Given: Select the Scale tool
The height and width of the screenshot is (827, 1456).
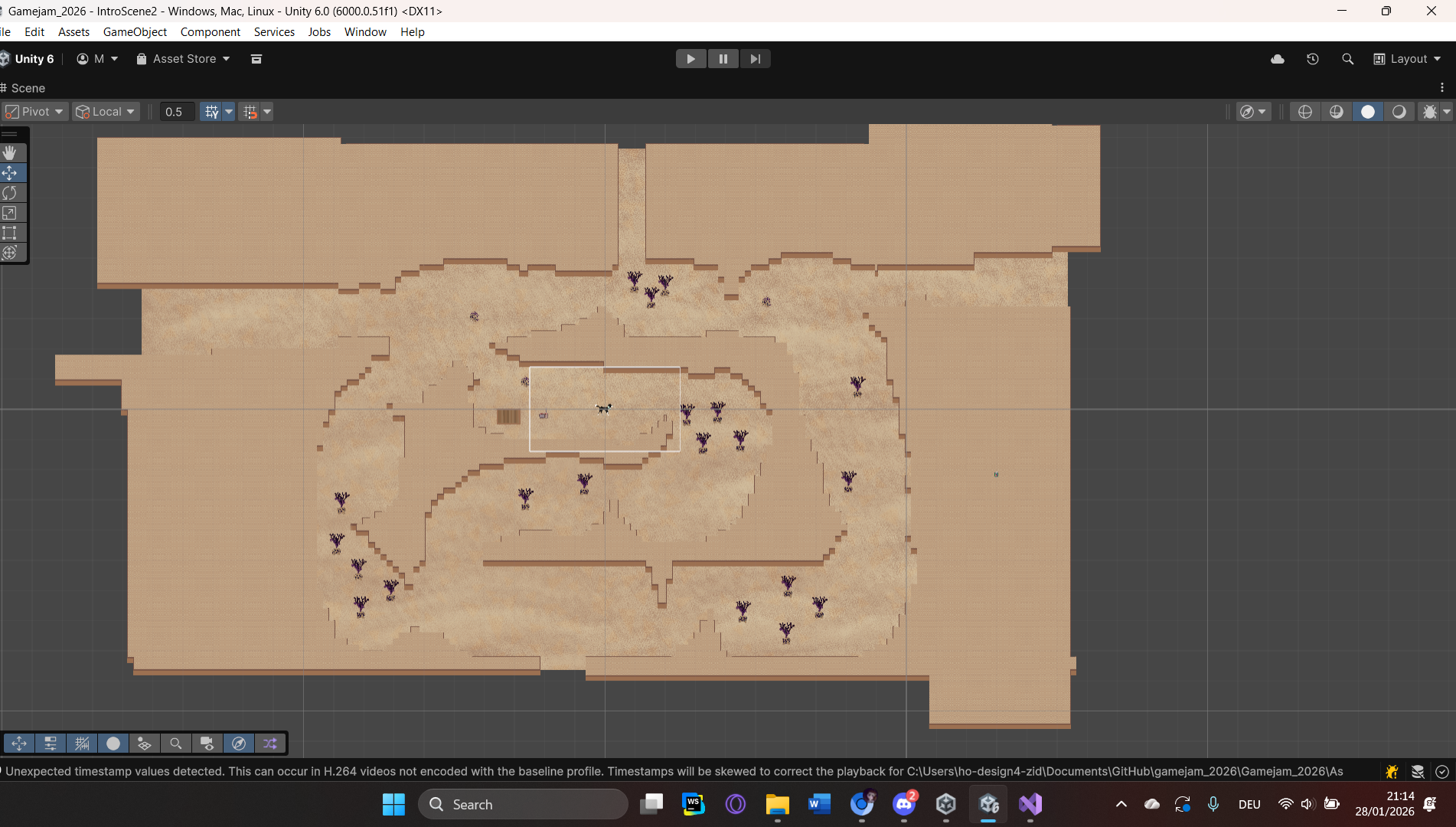Looking at the screenshot, I should 10,213.
